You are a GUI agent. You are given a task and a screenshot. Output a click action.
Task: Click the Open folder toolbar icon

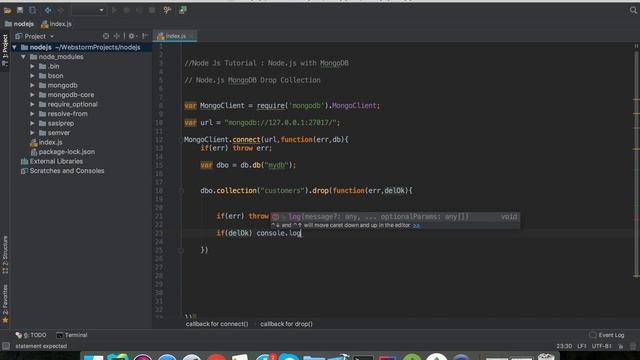point(7,10)
